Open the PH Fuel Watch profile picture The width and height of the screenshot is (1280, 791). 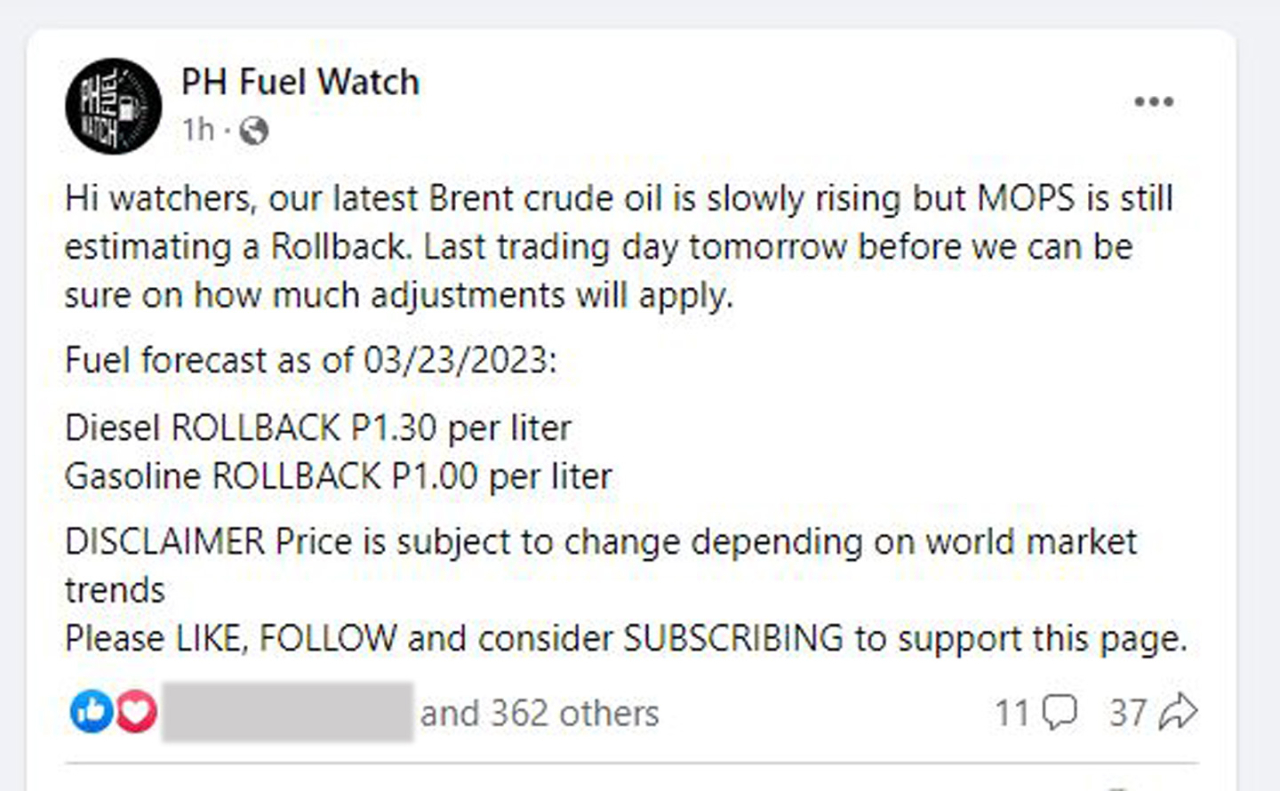(113, 106)
